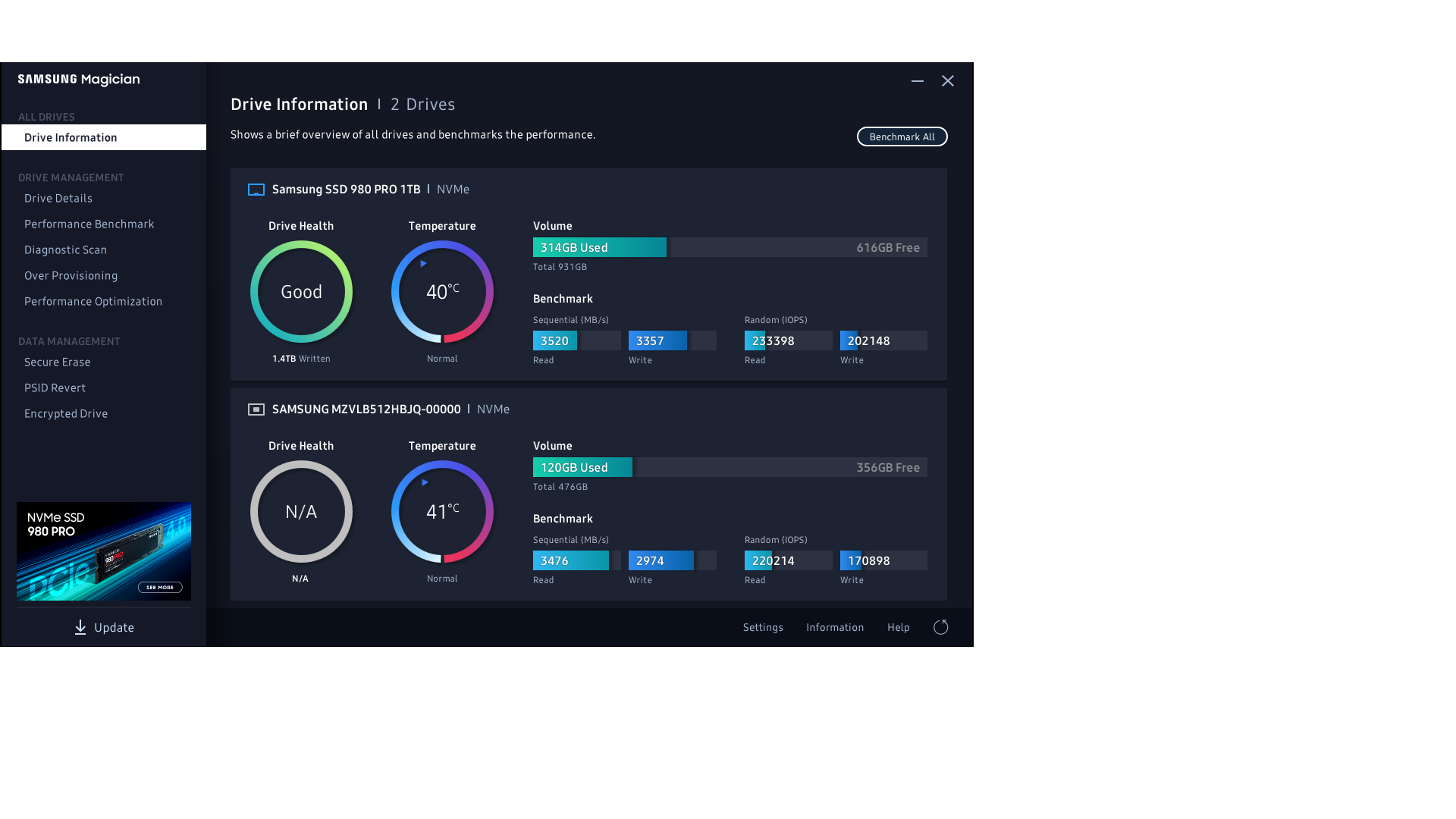1456x819 pixels.
Task: Click the Good drive health ring
Action: (x=301, y=292)
